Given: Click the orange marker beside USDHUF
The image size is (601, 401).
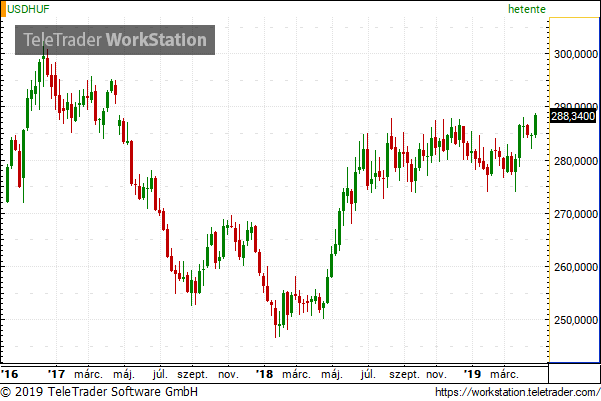Looking at the screenshot, I should 3,8.
